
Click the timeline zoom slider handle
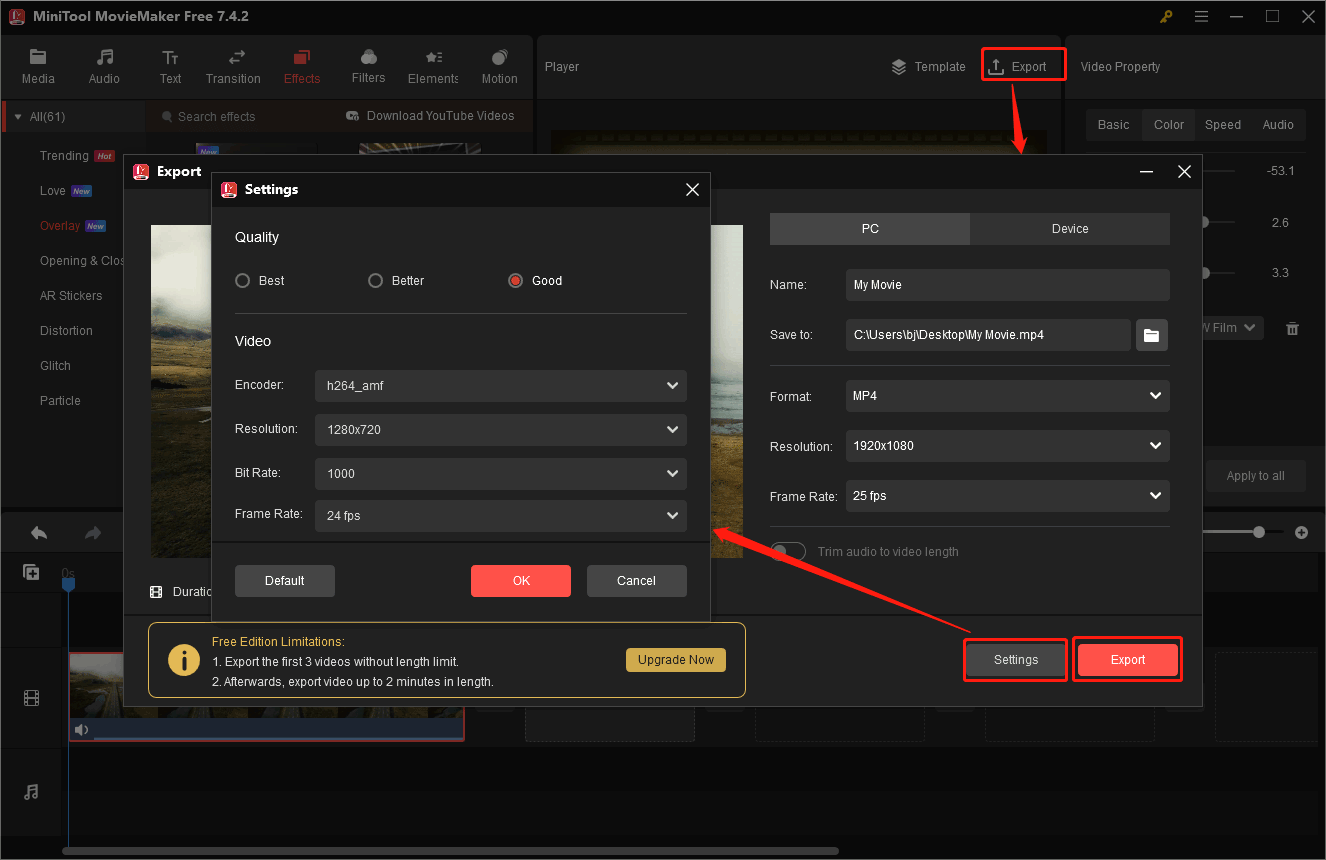point(1259,533)
